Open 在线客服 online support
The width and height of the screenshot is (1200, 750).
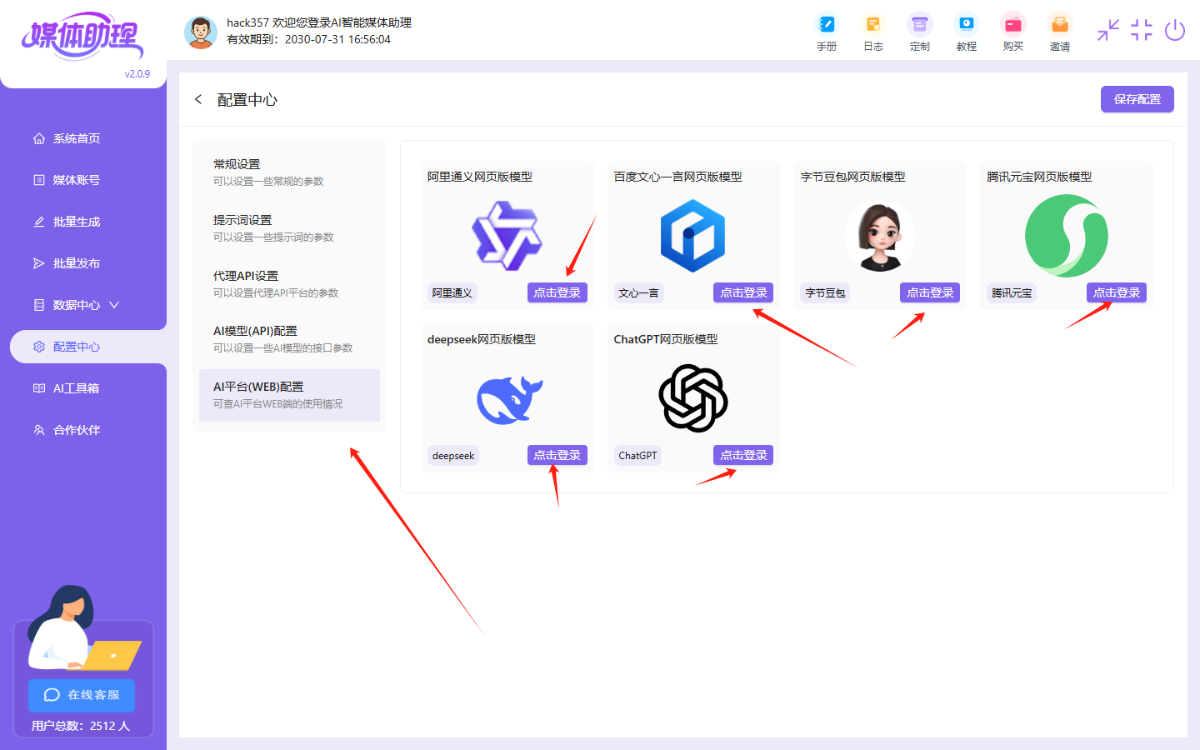82,695
